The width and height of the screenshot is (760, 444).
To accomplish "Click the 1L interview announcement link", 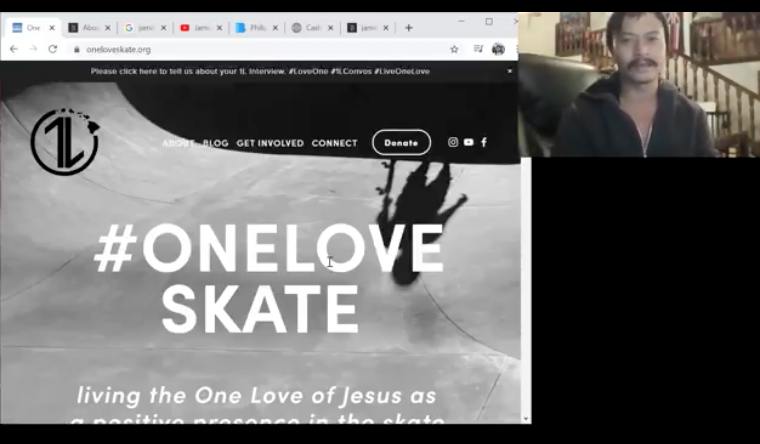I will (260, 71).
